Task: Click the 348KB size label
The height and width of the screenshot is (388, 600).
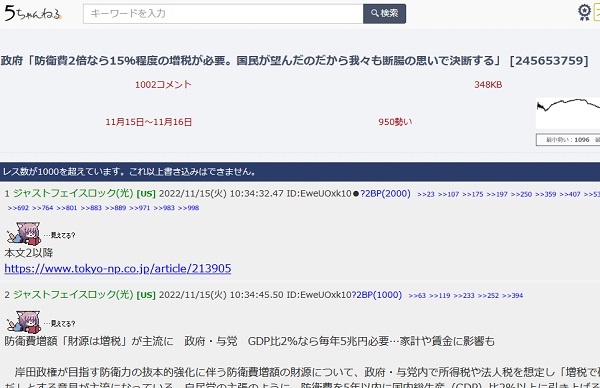Action: [x=488, y=85]
